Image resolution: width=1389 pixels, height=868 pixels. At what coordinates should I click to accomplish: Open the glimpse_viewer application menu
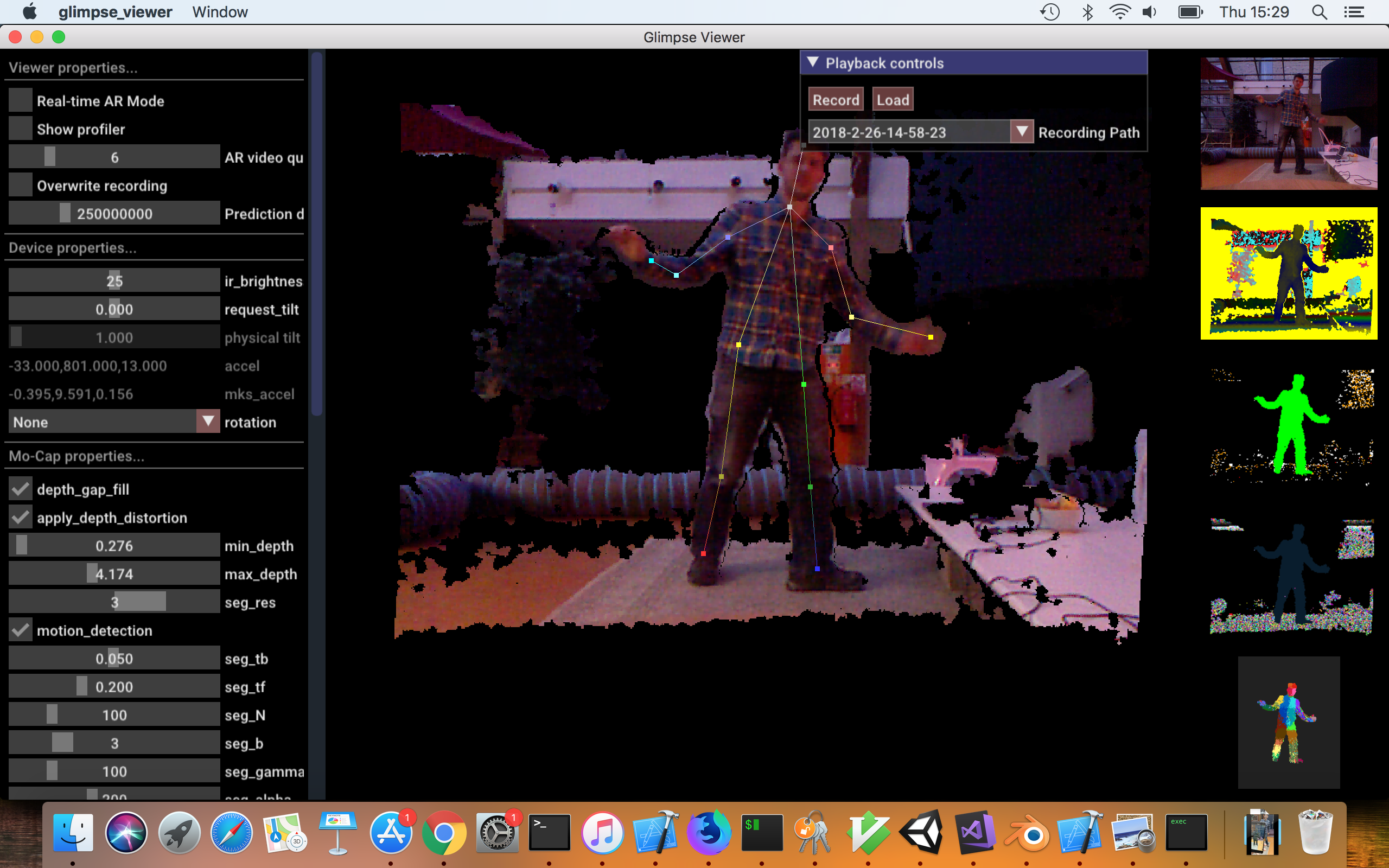[x=115, y=11]
